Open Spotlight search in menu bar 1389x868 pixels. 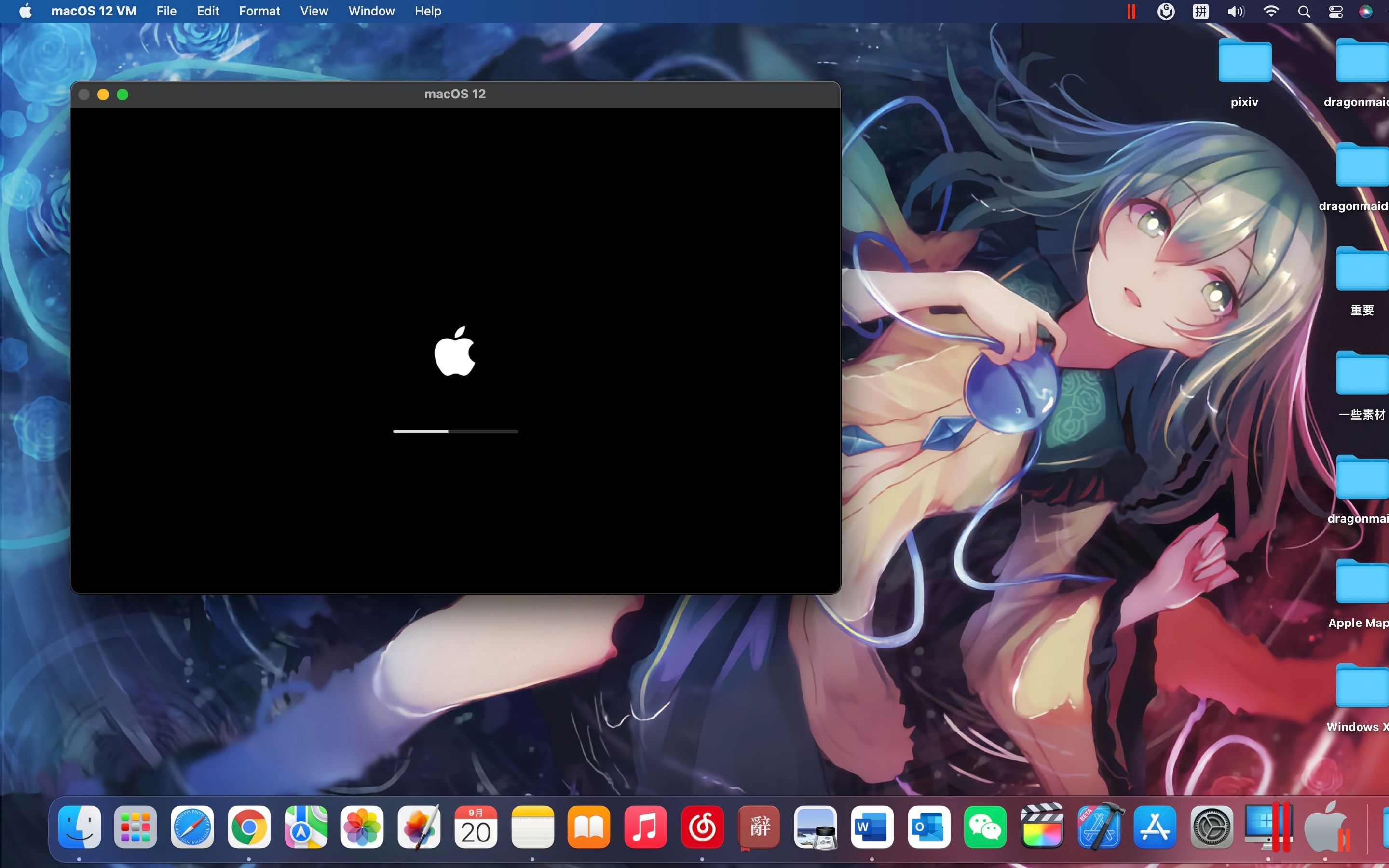pos(1304,12)
